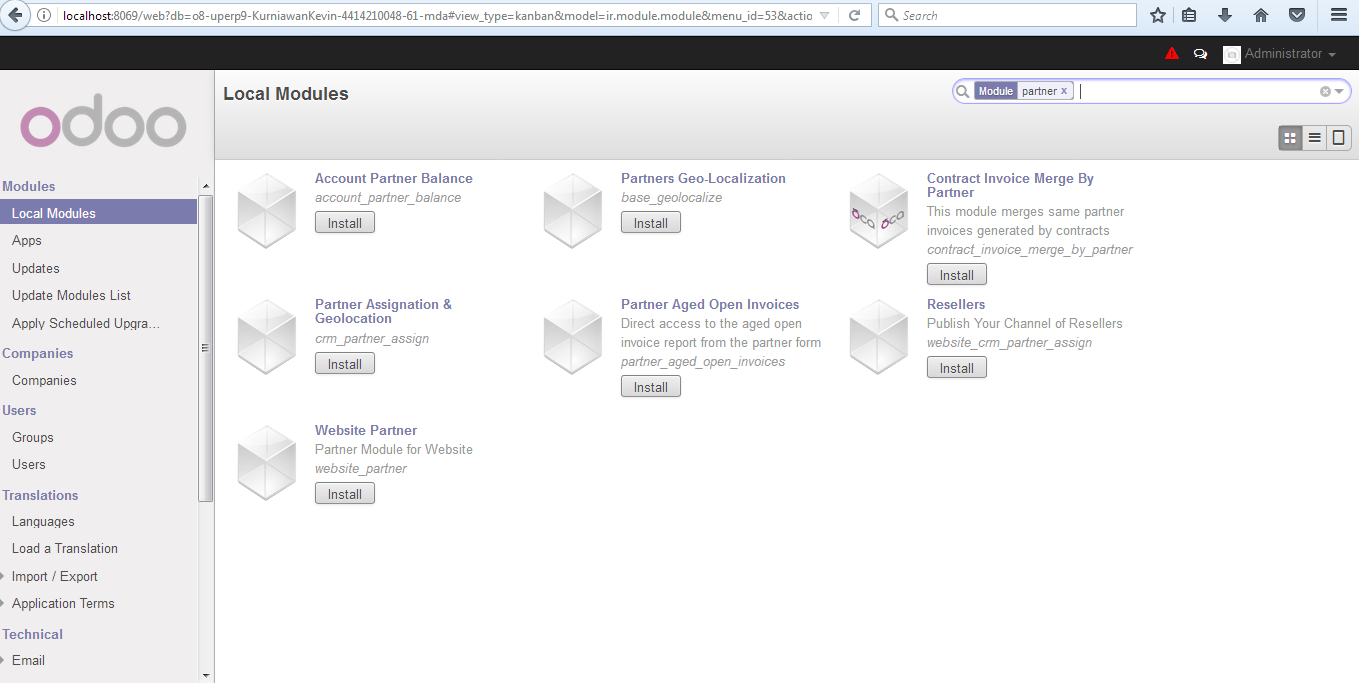Bookmark the page with the star icon
This screenshot has width=1359, height=683.
pos(1156,15)
